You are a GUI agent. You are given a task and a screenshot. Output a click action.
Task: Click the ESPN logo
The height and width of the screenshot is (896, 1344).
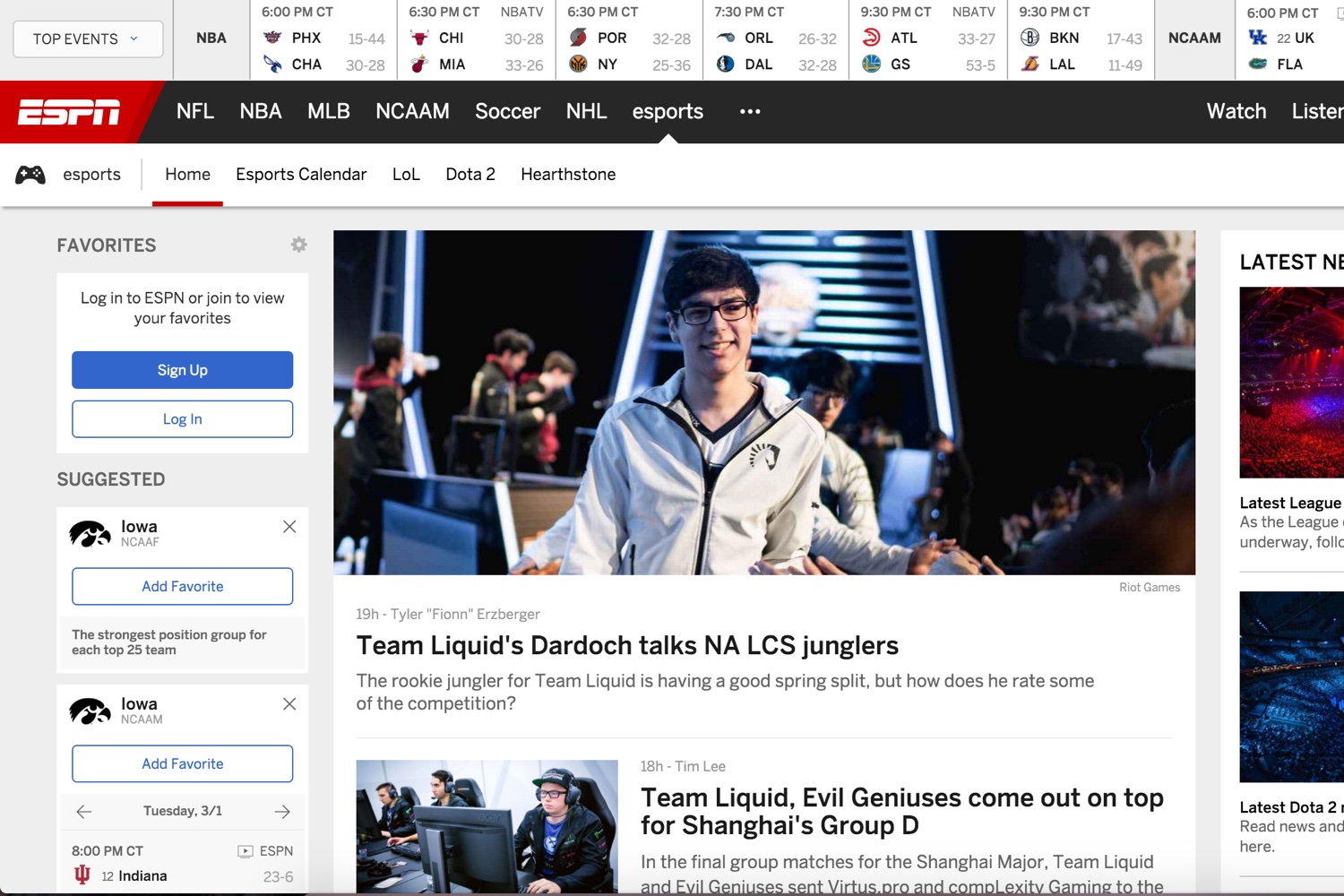point(69,112)
